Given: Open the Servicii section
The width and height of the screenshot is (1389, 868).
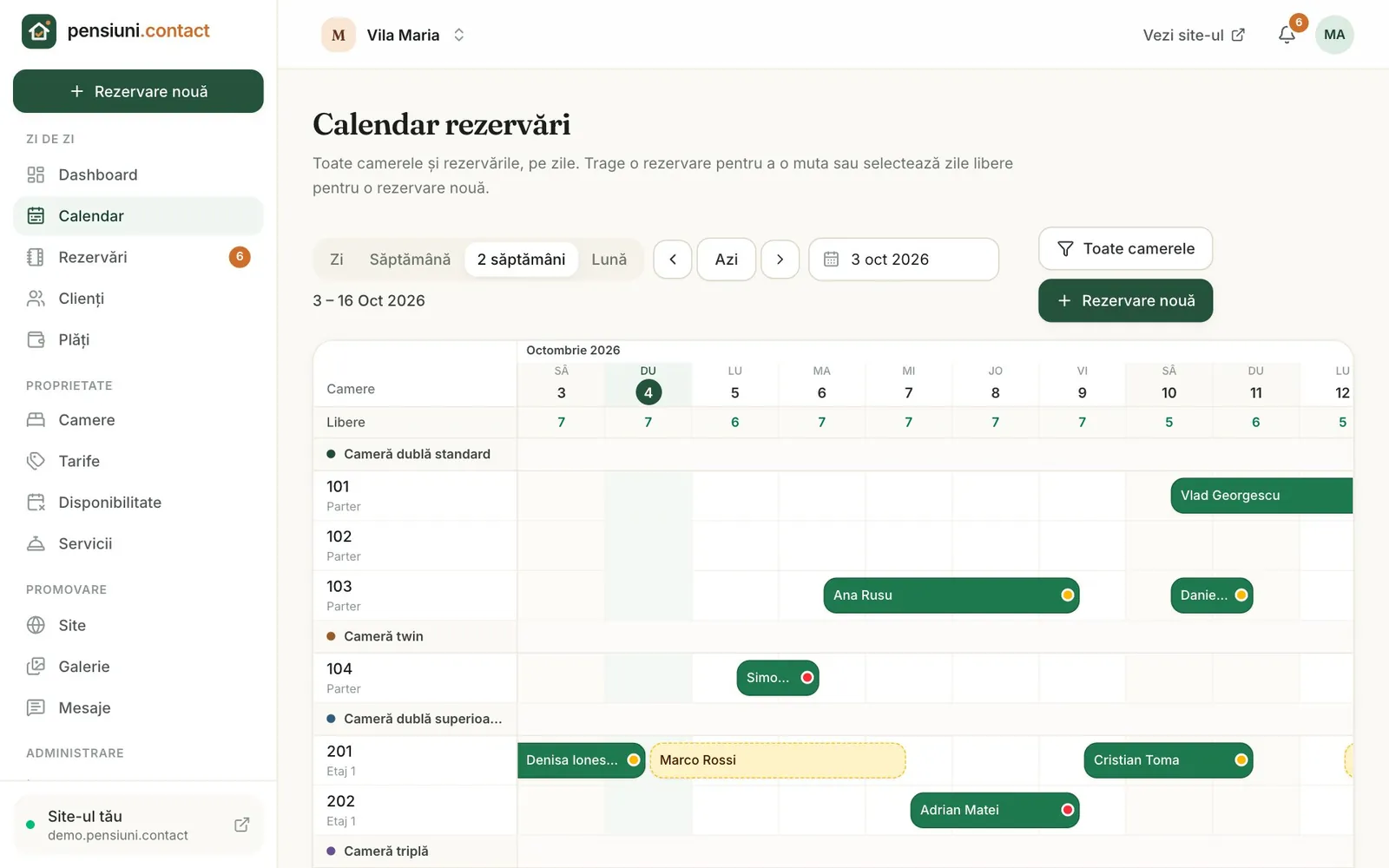Looking at the screenshot, I should tap(138, 543).
